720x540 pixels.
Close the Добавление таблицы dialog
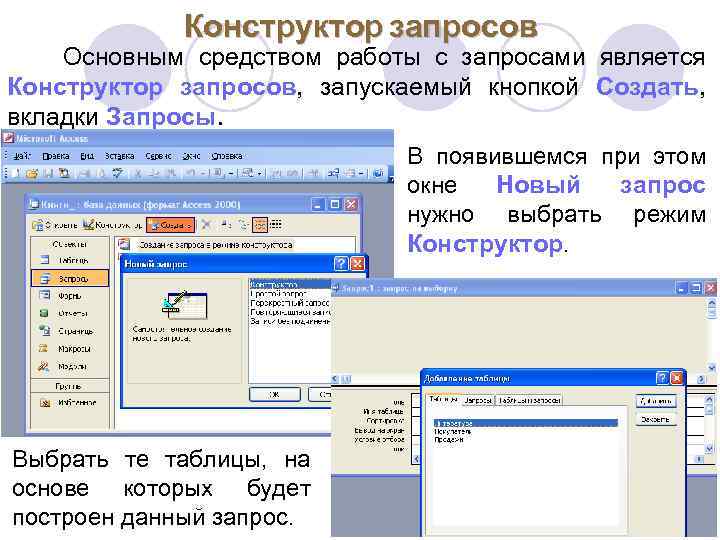676,378
